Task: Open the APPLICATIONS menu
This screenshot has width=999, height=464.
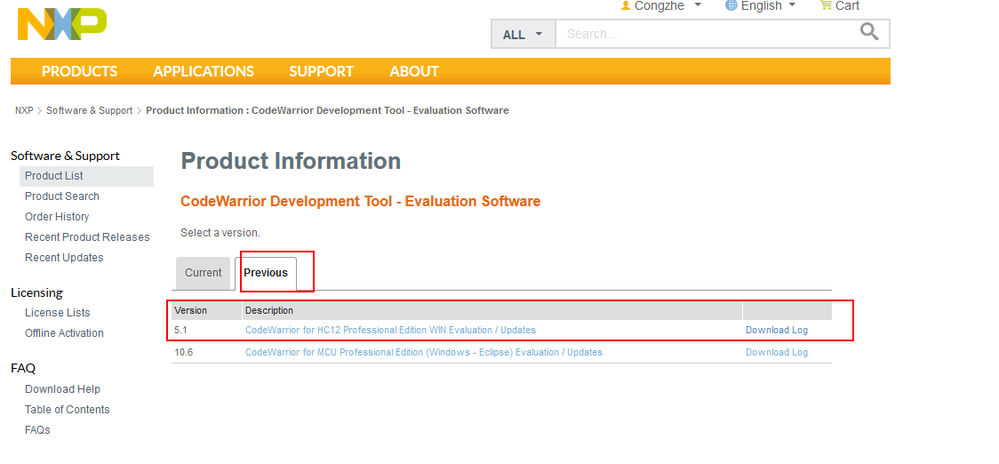Action: click(203, 71)
